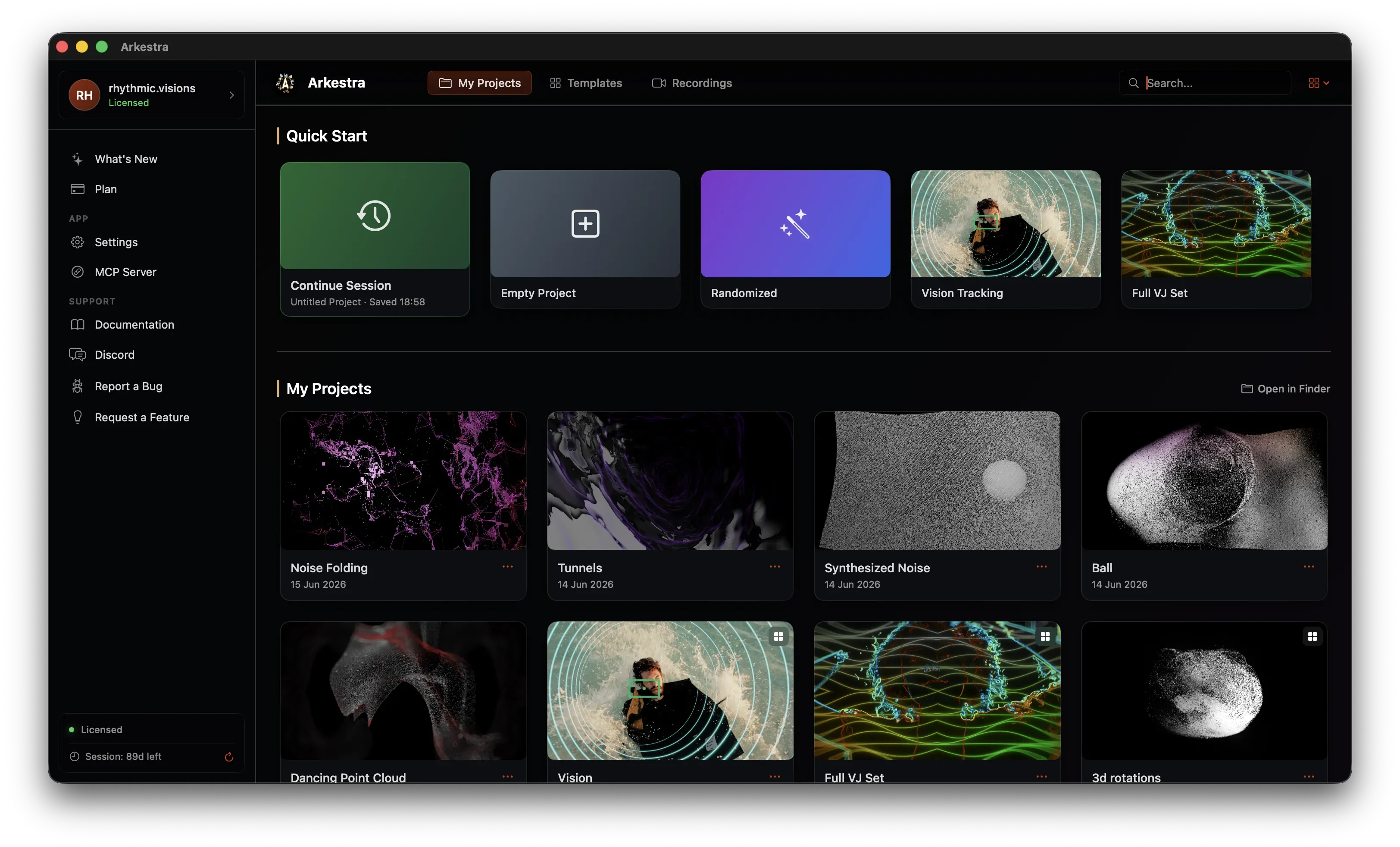This screenshot has width=1400, height=847.
Task: Open the Tunnels project thumbnail
Action: pyautogui.click(x=670, y=480)
